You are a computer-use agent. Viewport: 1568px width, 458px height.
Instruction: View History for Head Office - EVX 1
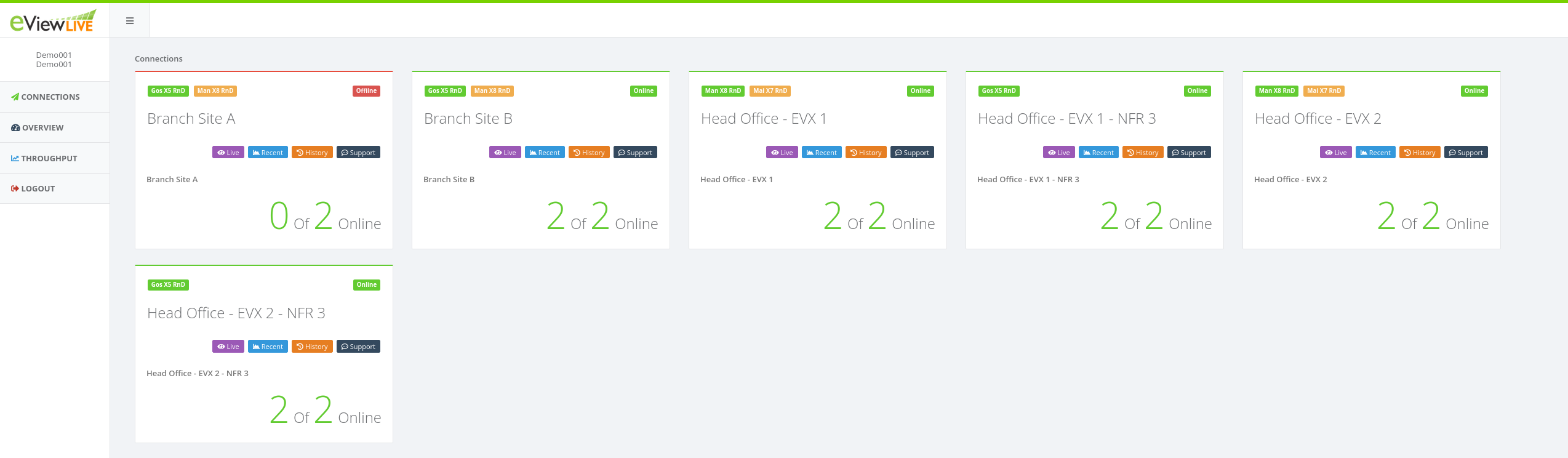click(x=866, y=153)
